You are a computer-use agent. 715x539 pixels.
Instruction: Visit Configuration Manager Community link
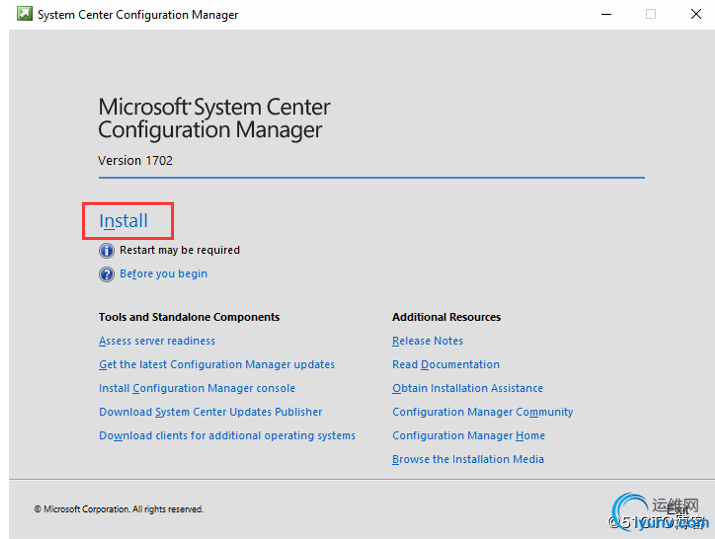coord(482,412)
